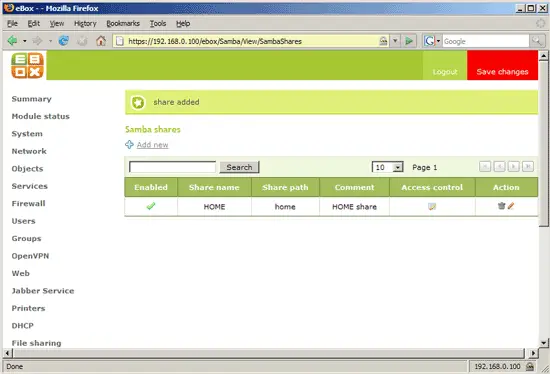The height and width of the screenshot is (374, 550).
Task: Click the vertical scrollbar up arrow
Action: tap(543, 55)
